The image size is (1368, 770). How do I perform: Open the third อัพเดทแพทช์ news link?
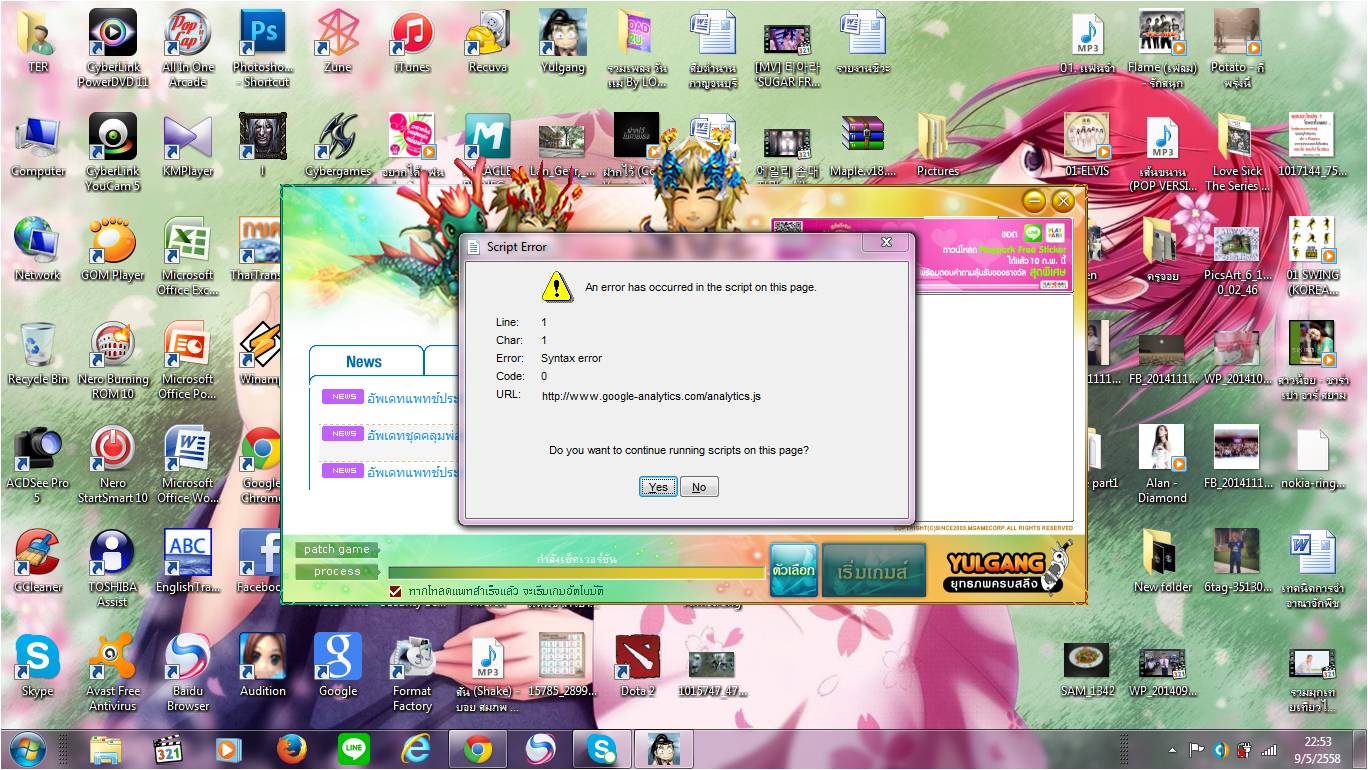pyautogui.click(x=412, y=472)
